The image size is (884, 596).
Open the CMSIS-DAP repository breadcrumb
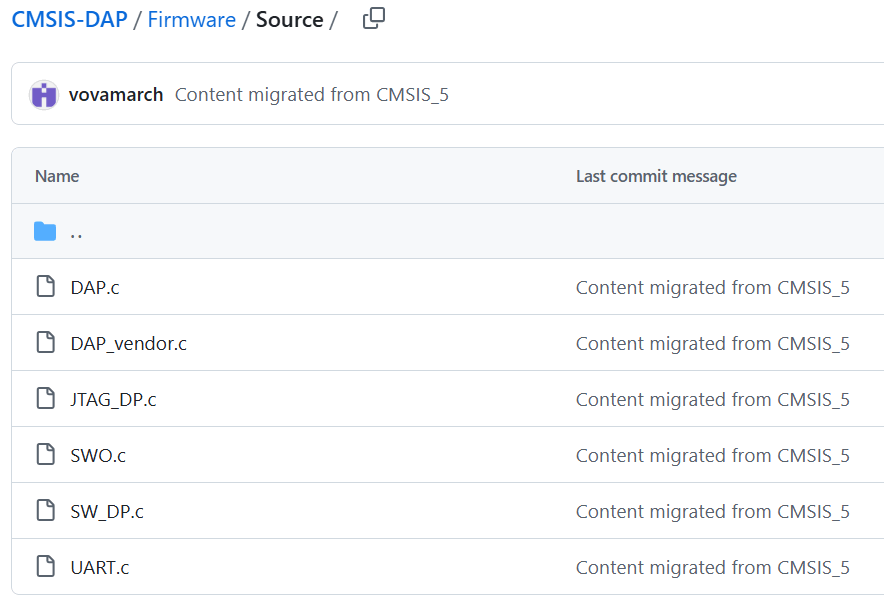pyautogui.click(x=69, y=19)
